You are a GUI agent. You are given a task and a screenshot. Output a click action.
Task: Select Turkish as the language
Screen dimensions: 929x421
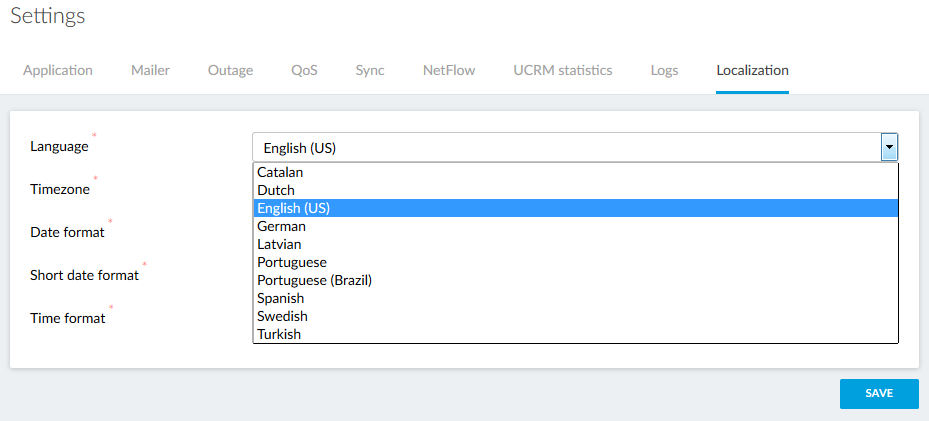click(x=279, y=334)
